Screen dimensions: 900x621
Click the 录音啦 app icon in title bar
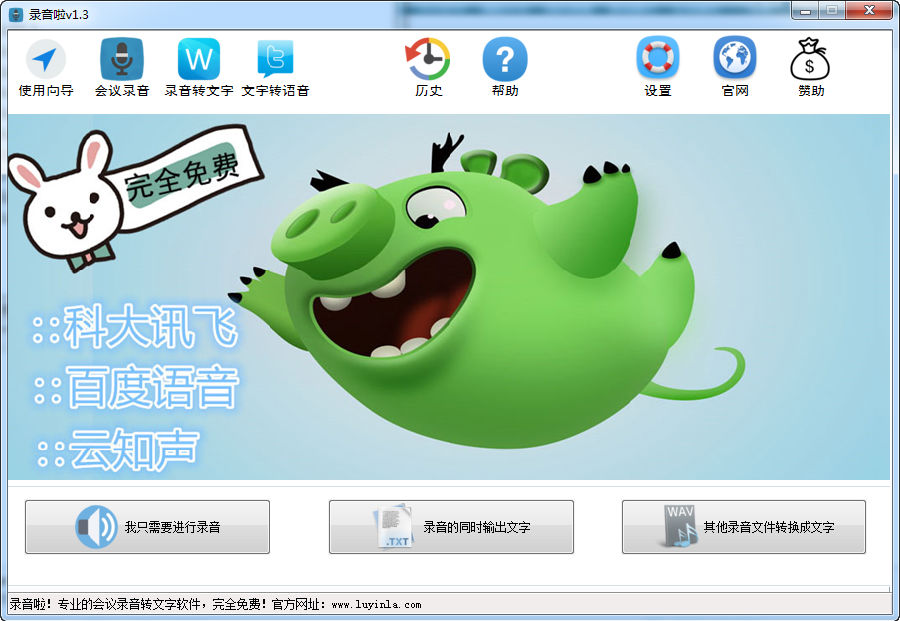(16, 14)
